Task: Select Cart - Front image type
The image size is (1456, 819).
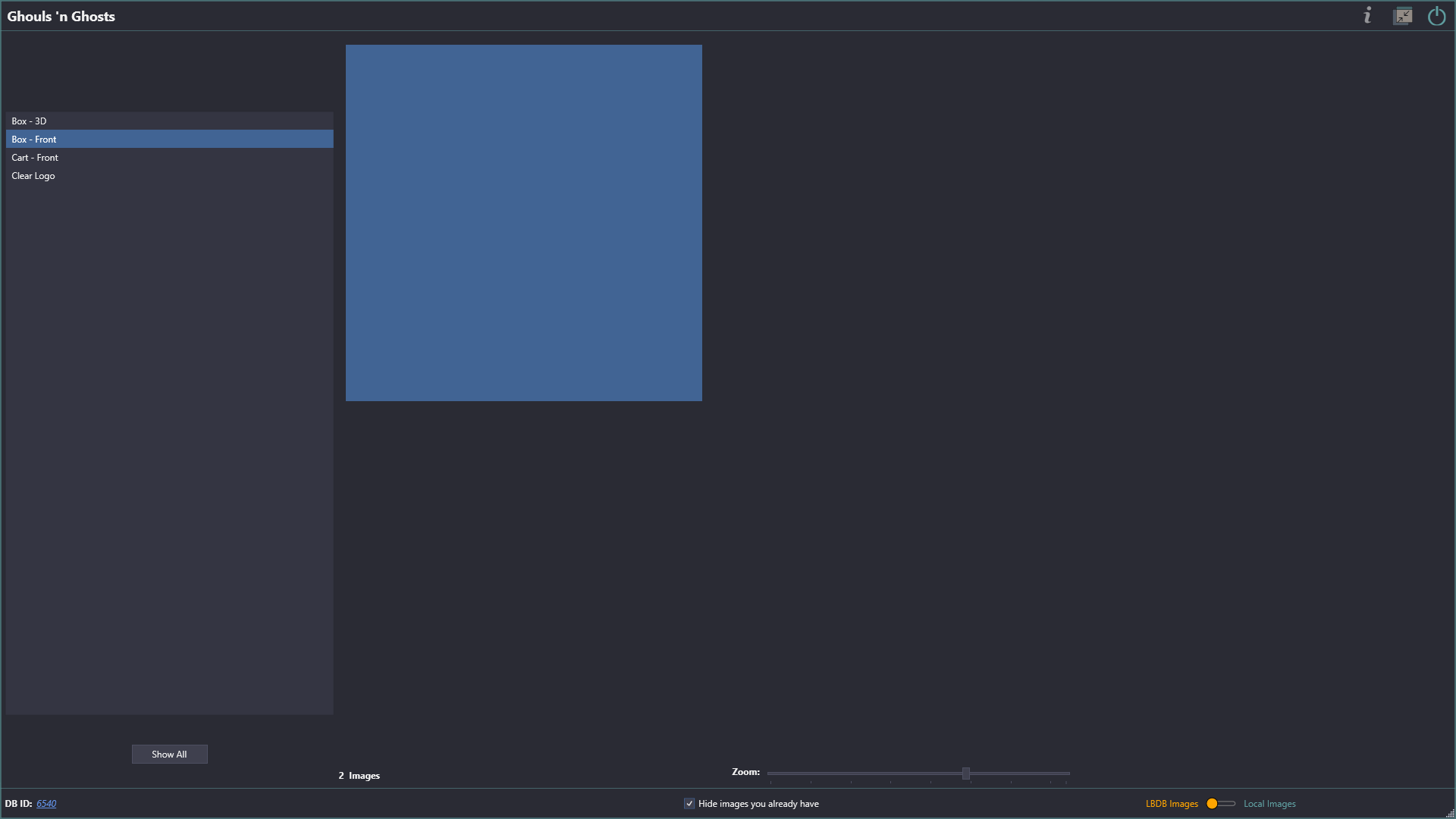Action: pyautogui.click(x=170, y=158)
